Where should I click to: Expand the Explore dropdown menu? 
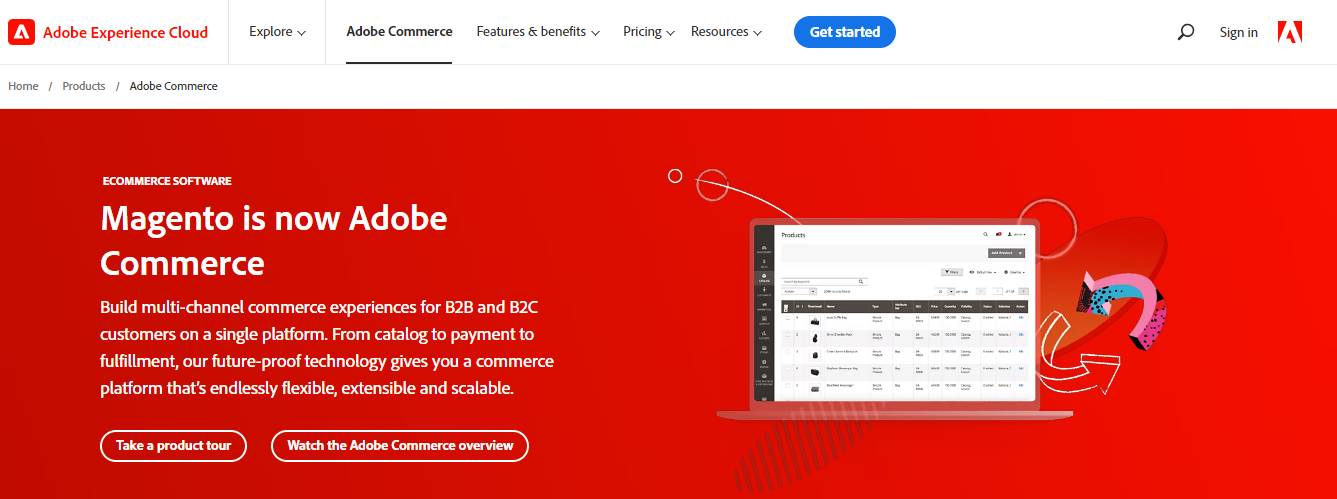pyautogui.click(x=278, y=32)
